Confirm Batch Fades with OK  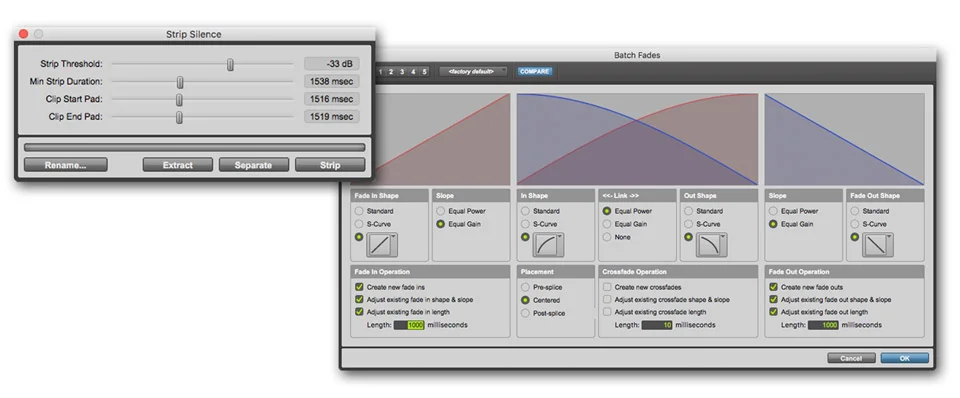[905, 358]
